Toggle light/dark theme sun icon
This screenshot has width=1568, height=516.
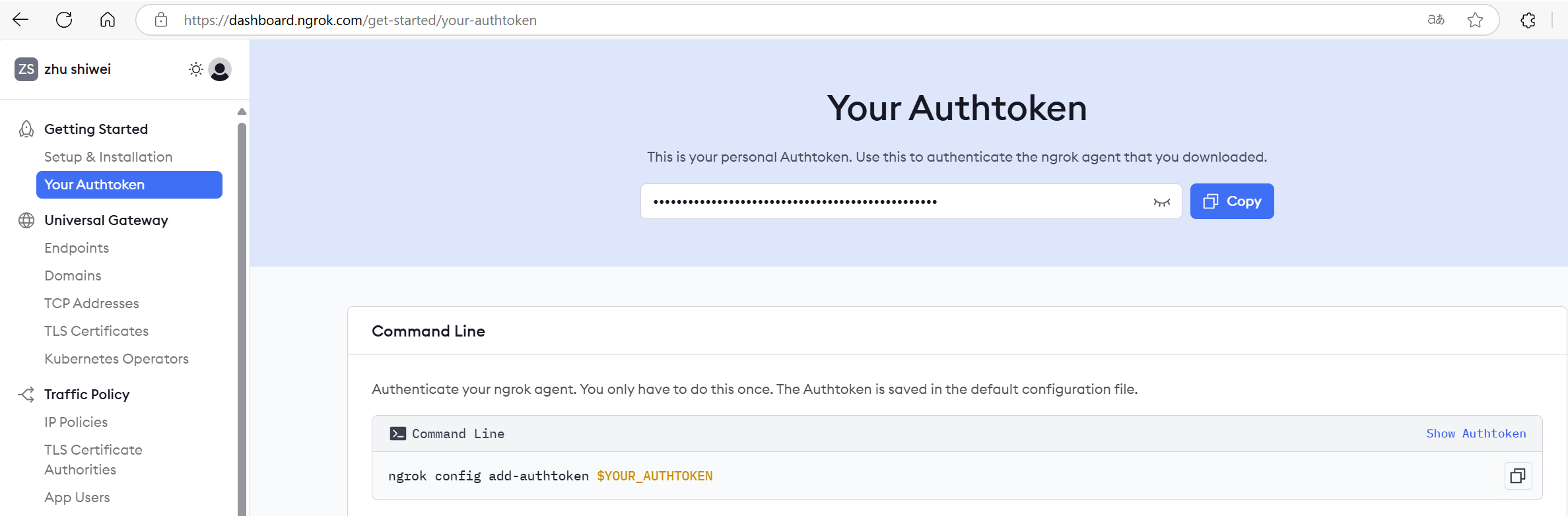195,69
